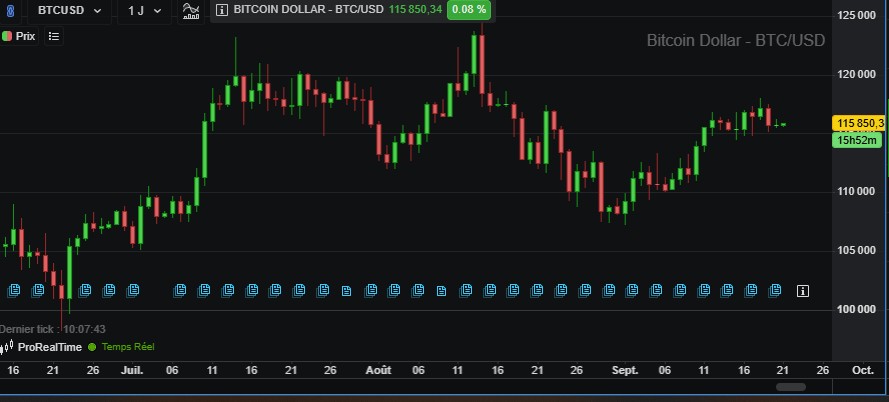Click the green 115 850,34 header price
Viewport: 889px width, 402px height.
[415, 10]
